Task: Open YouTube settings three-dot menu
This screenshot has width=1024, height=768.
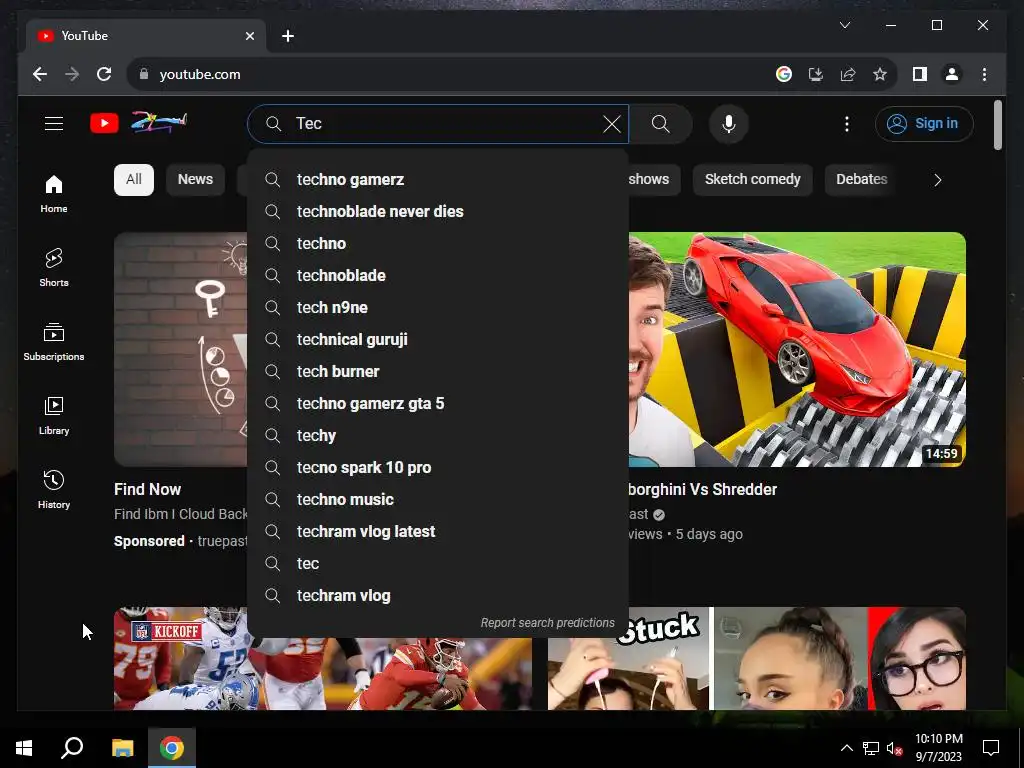Action: click(847, 123)
